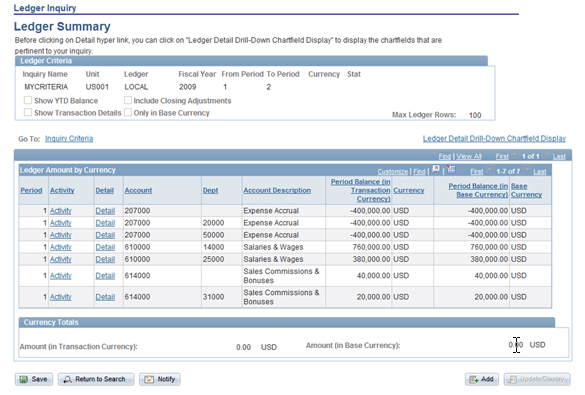This screenshot has height=395, width=585.
Task: Show previous rows arrow beside 1-7 of 7
Action: click(490, 170)
